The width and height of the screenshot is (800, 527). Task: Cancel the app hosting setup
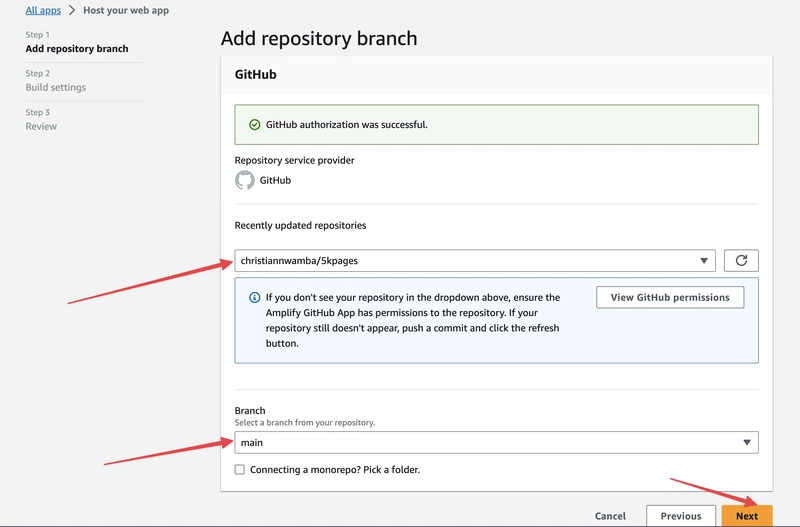click(610, 516)
